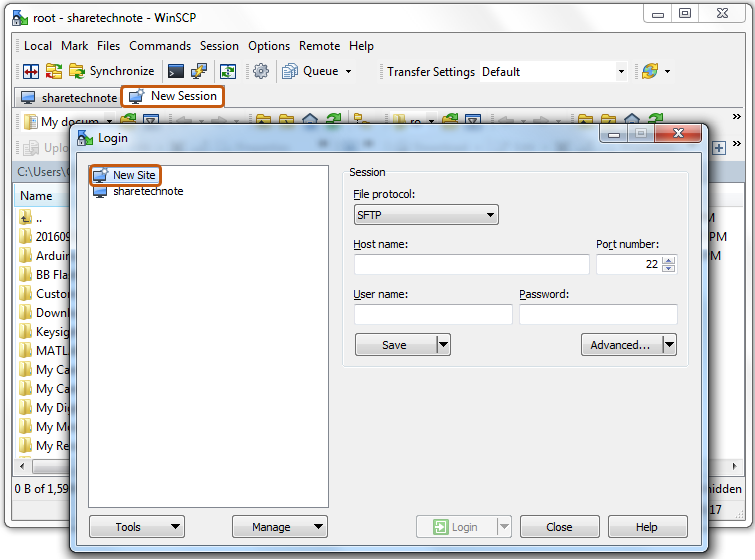Open the Preferences gear icon
Screen dimensions: 755x560
261,71
